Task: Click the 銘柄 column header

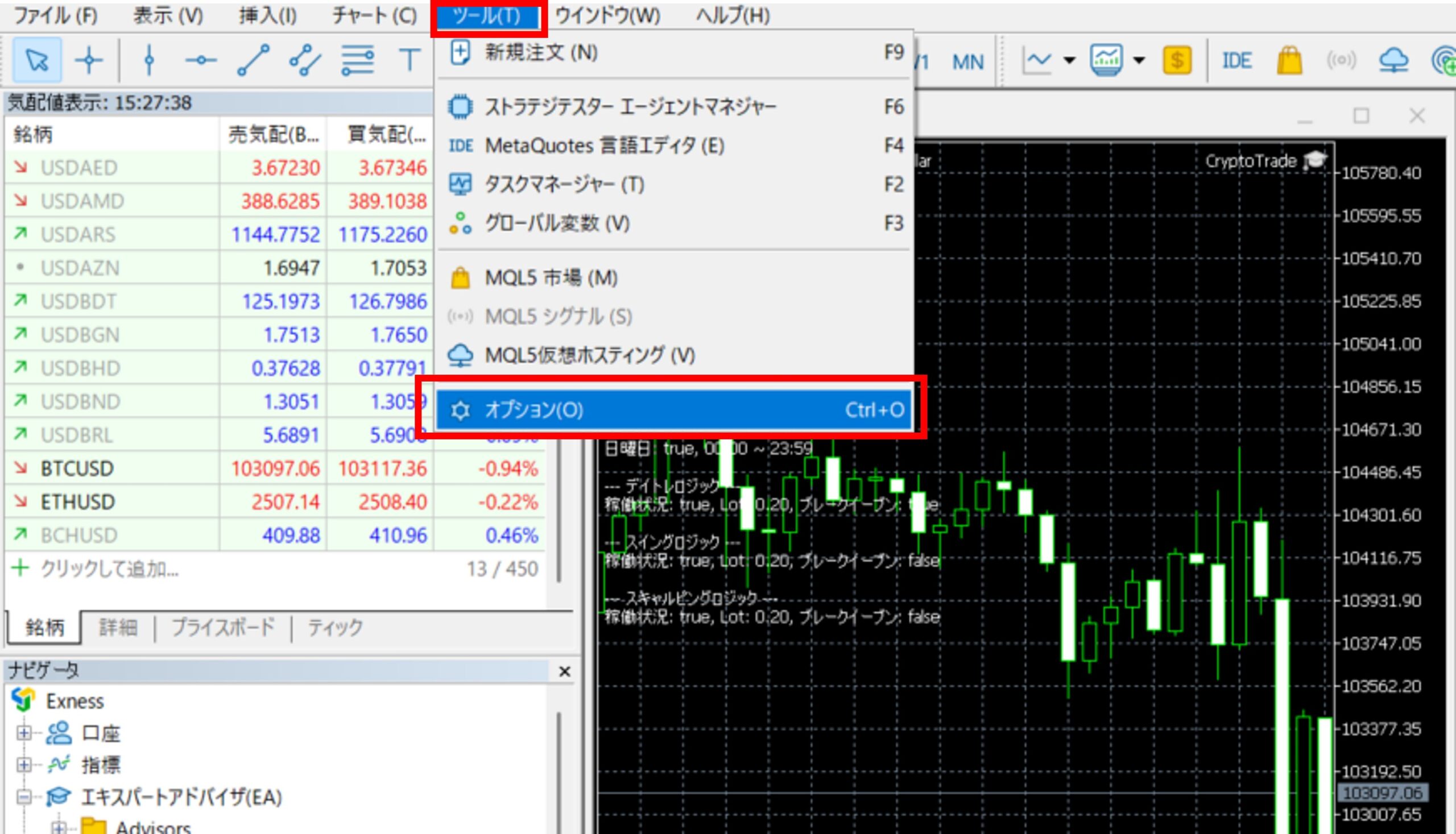Action: point(112,135)
